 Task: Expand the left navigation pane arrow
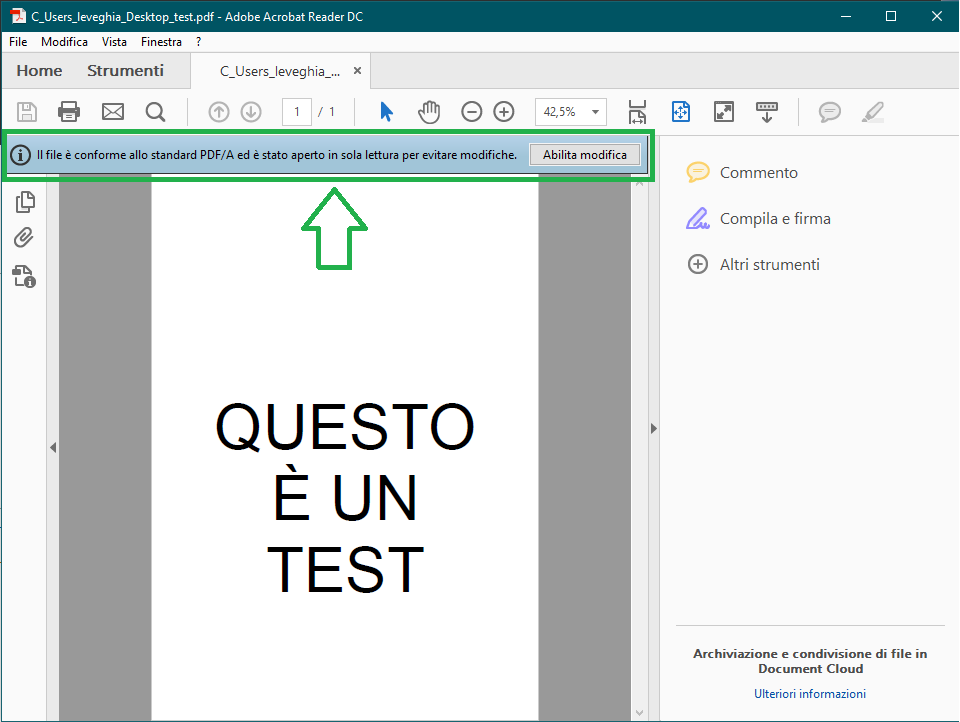pos(53,448)
